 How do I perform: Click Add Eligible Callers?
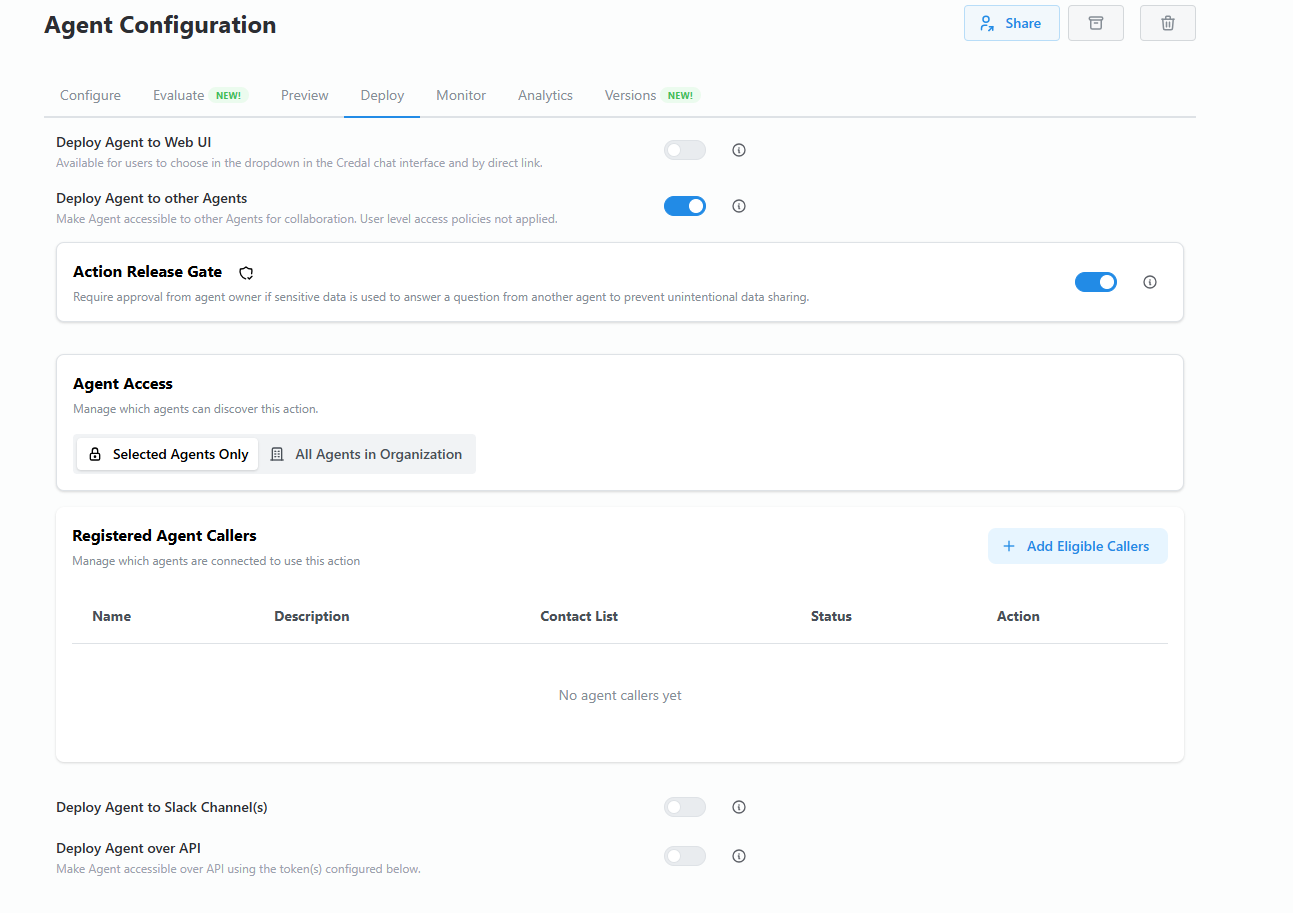[x=1077, y=545]
